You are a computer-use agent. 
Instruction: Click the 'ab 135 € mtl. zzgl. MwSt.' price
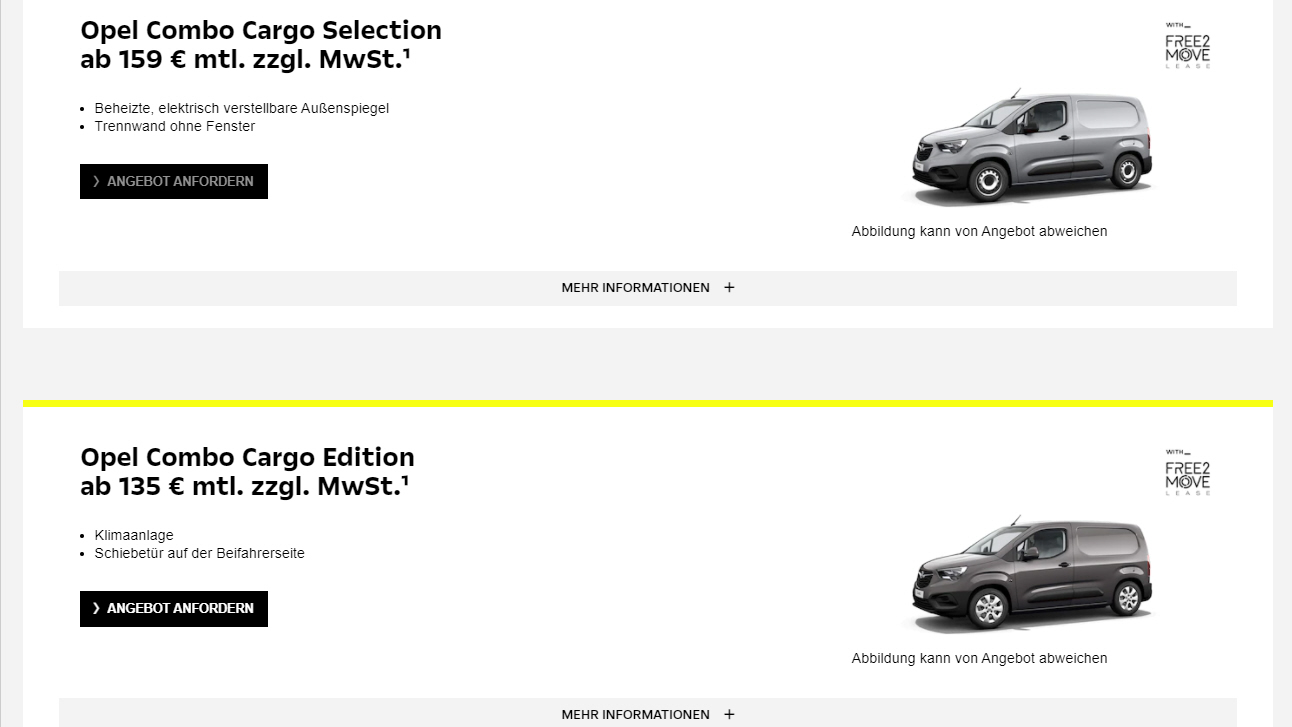click(245, 487)
